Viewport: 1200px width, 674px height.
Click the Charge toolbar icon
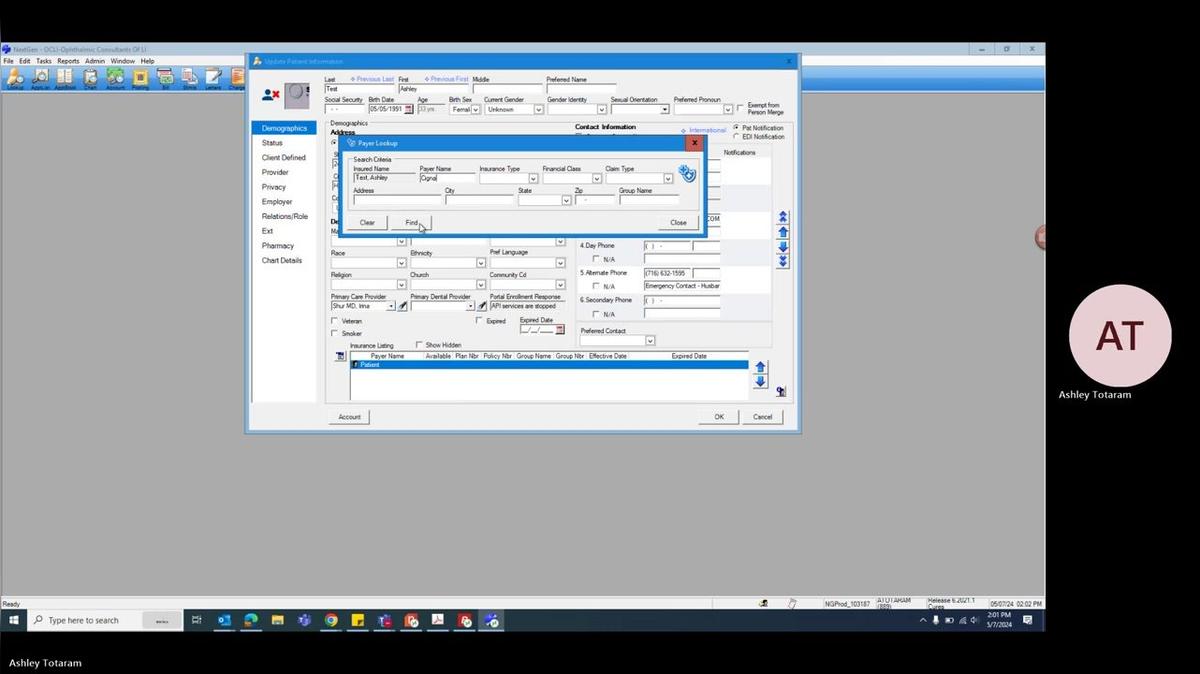point(236,77)
